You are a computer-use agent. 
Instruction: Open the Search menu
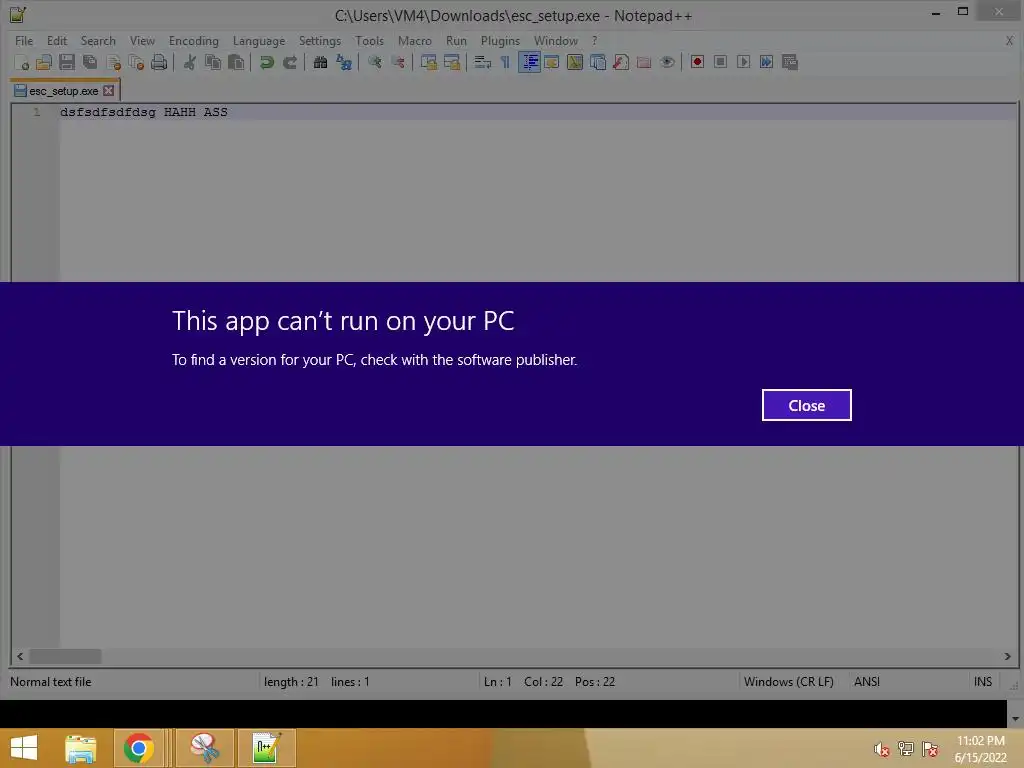click(98, 40)
